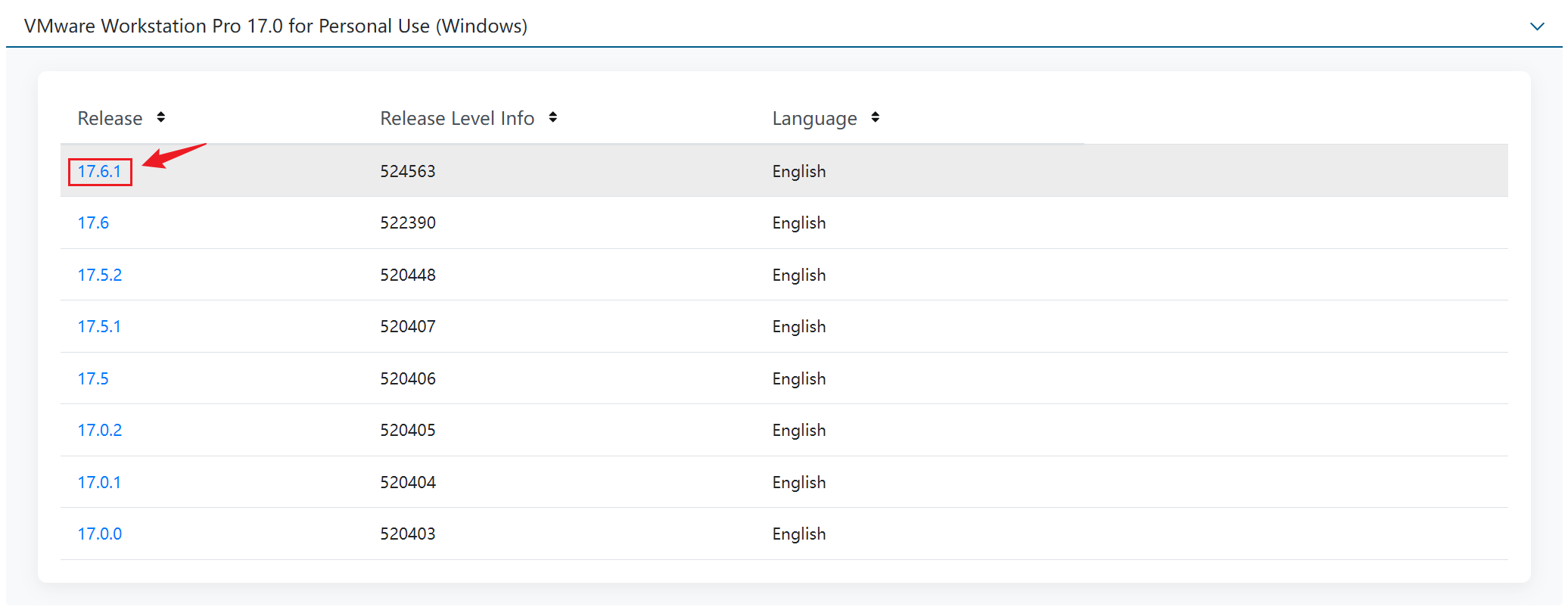Viewport: 1568px width, 610px height.
Task: Select build number 520407
Action: click(408, 327)
